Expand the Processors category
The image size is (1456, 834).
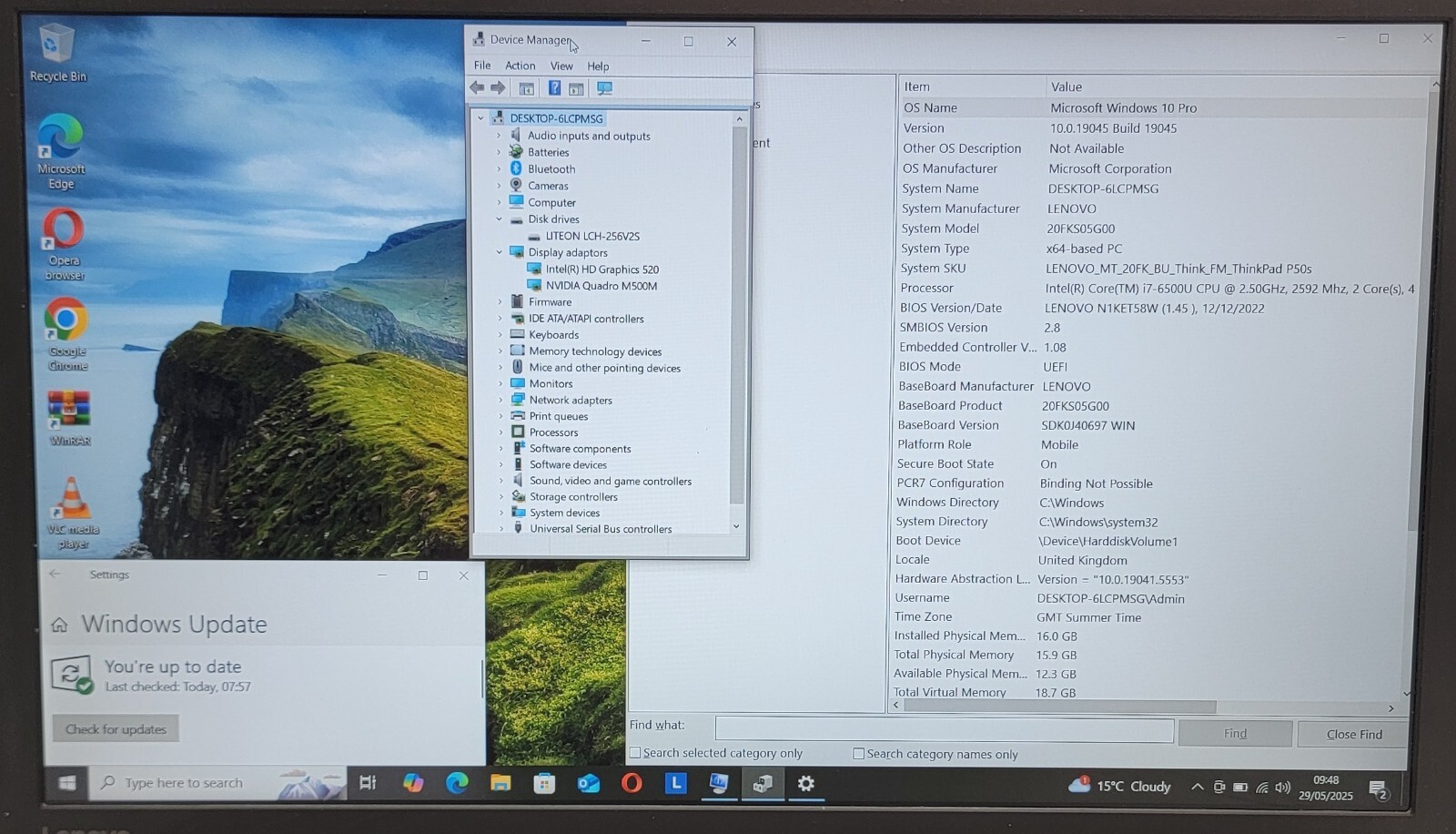click(500, 432)
